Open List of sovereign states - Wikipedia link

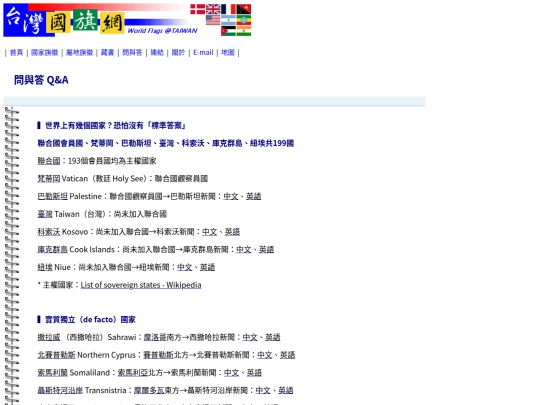[141, 285]
